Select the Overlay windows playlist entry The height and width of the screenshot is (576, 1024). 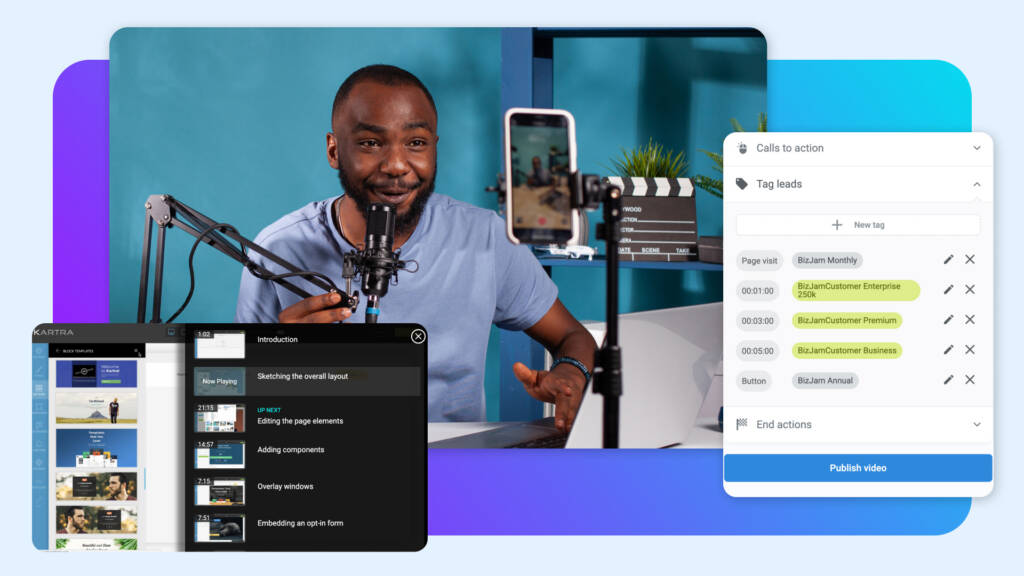[x=285, y=487]
